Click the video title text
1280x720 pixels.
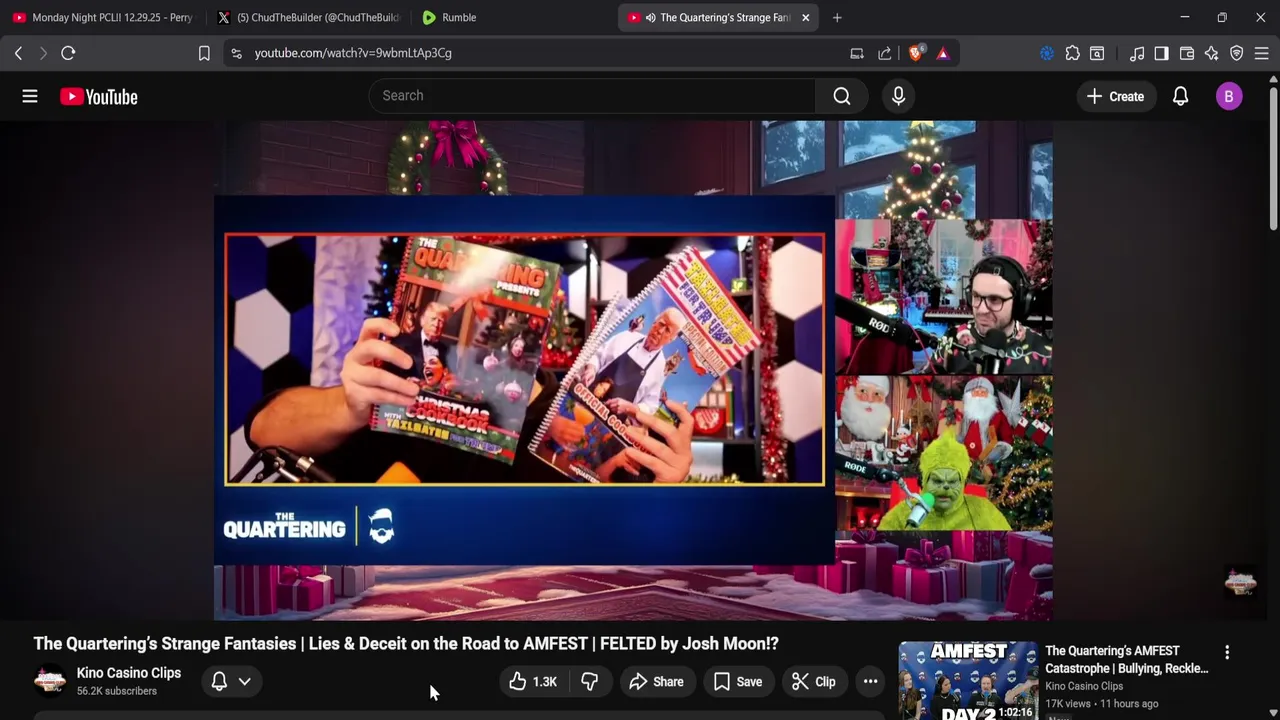pyautogui.click(x=406, y=644)
